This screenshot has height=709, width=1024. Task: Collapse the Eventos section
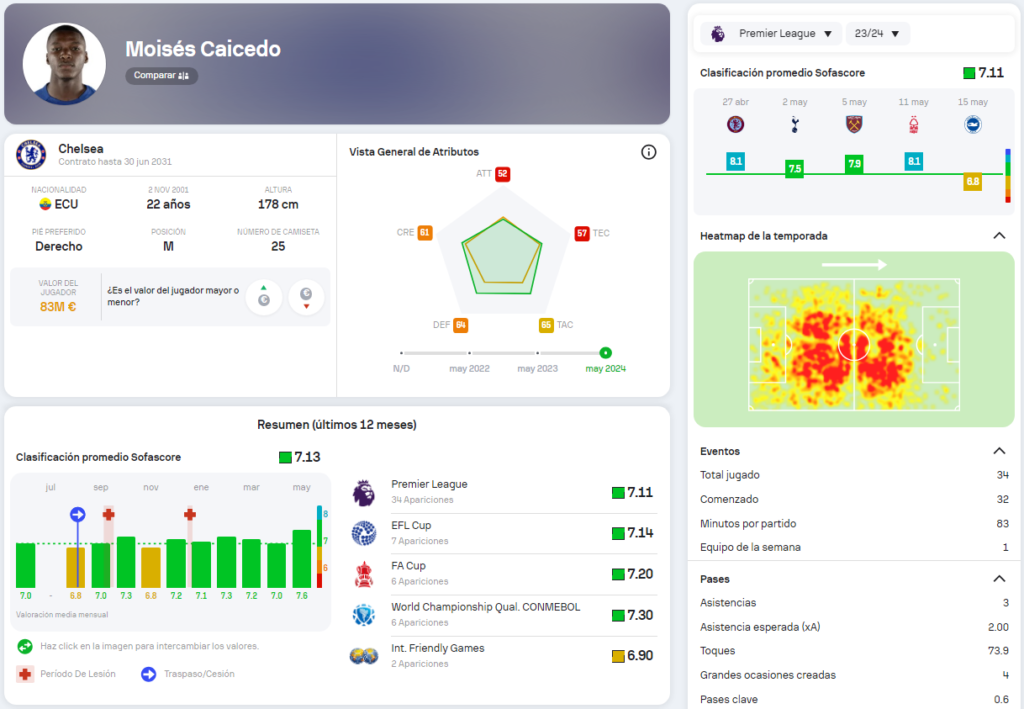[998, 451]
